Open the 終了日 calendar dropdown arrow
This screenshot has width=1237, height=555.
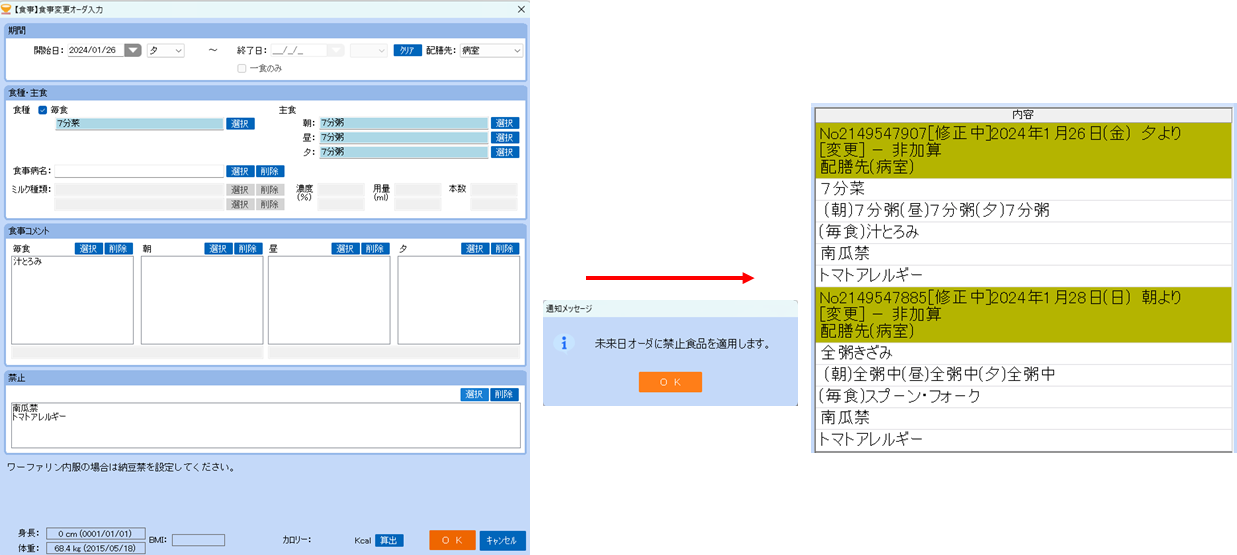point(336,50)
